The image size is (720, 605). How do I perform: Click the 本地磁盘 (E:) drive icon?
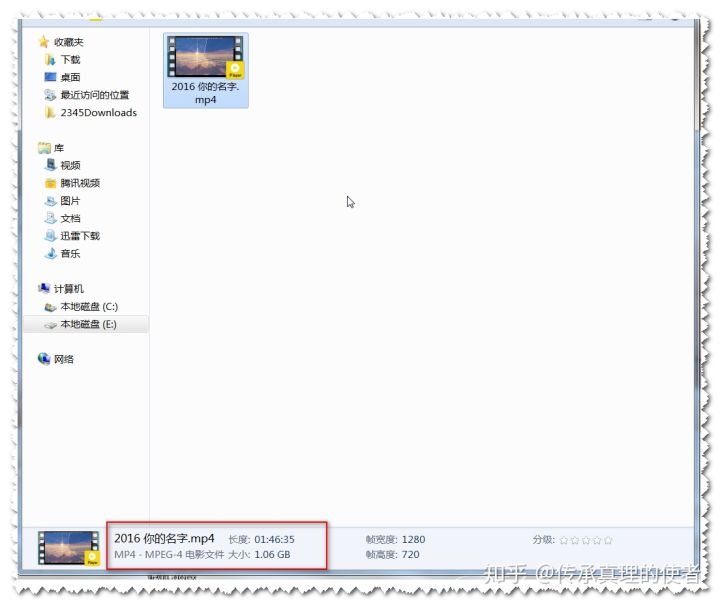[50, 325]
